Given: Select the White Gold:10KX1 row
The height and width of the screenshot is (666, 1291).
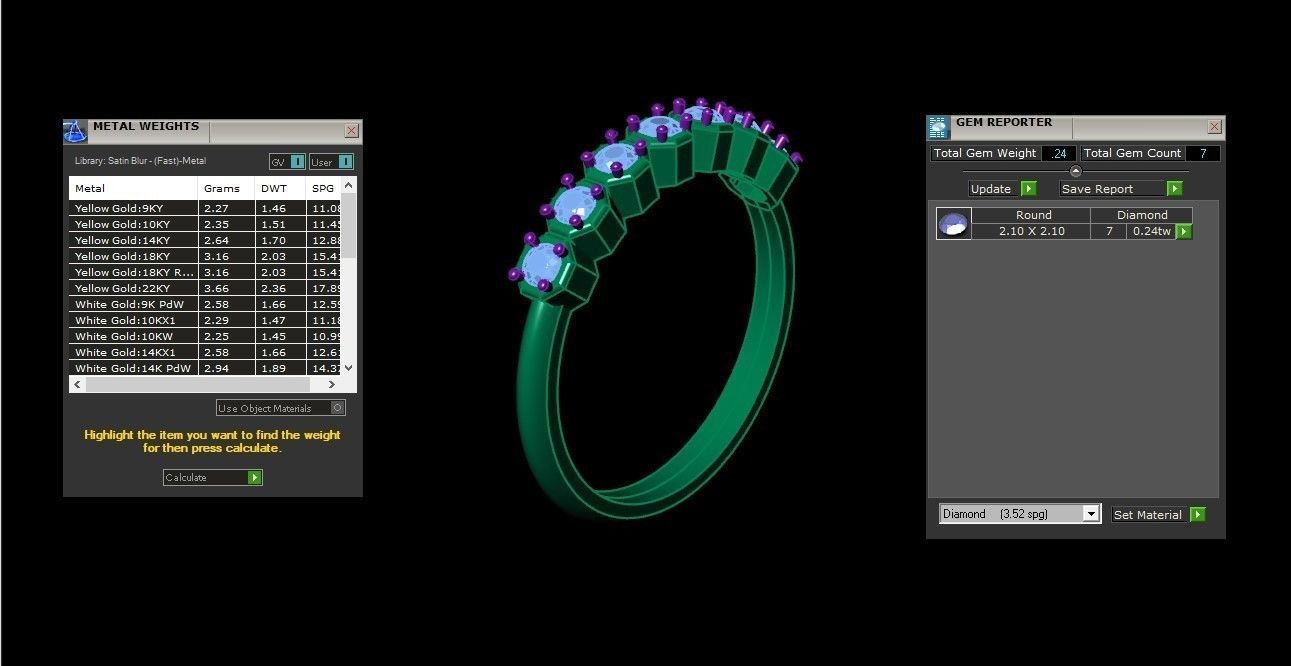Looking at the screenshot, I should click(x=205, y=321).
